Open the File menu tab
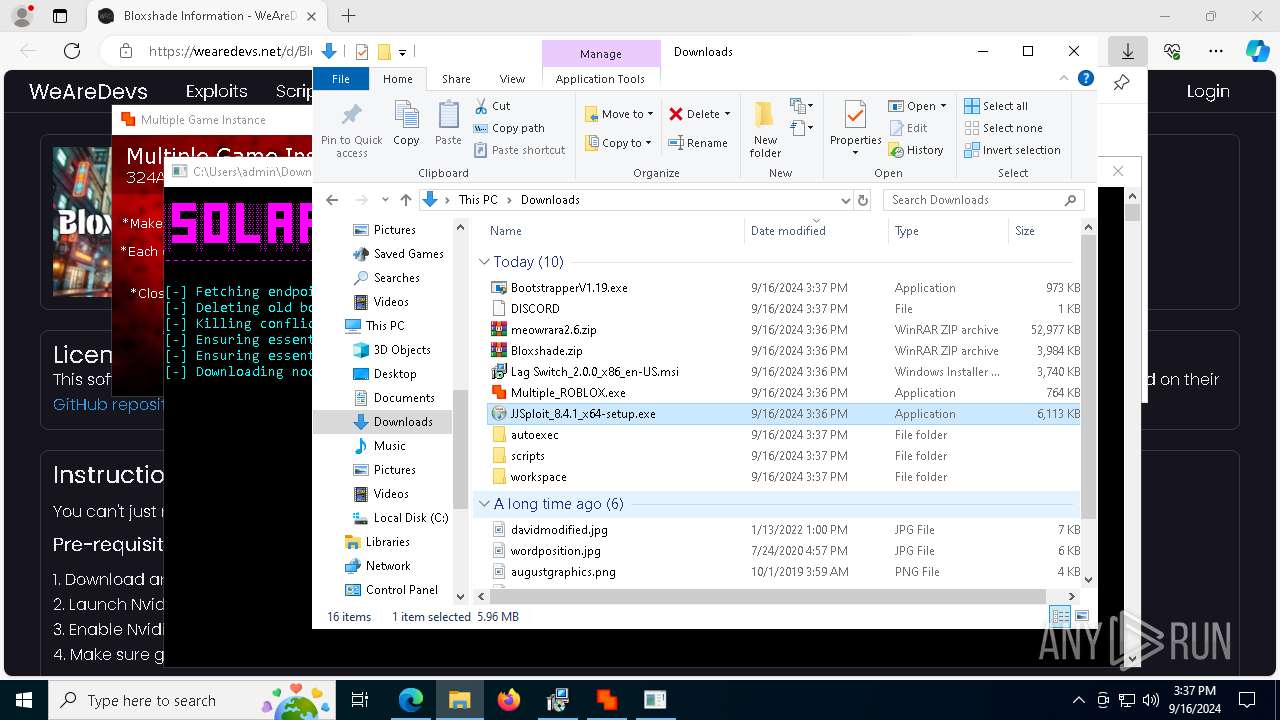Image resolution: width=1280 pixels, height=720 pixels. tap(341, 79)
